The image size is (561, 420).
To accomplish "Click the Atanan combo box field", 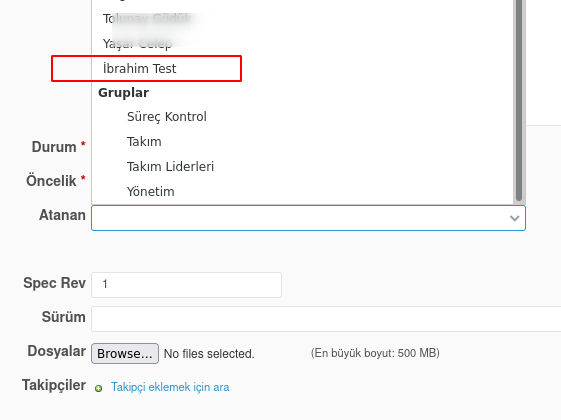I will point(308,218).
